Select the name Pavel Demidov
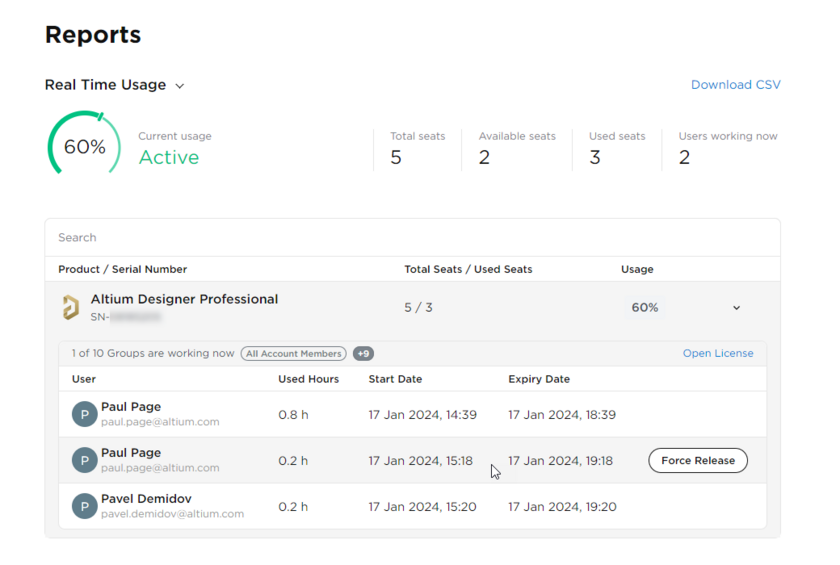The height and width of the screenshot is (565, 840). point(146,499)
